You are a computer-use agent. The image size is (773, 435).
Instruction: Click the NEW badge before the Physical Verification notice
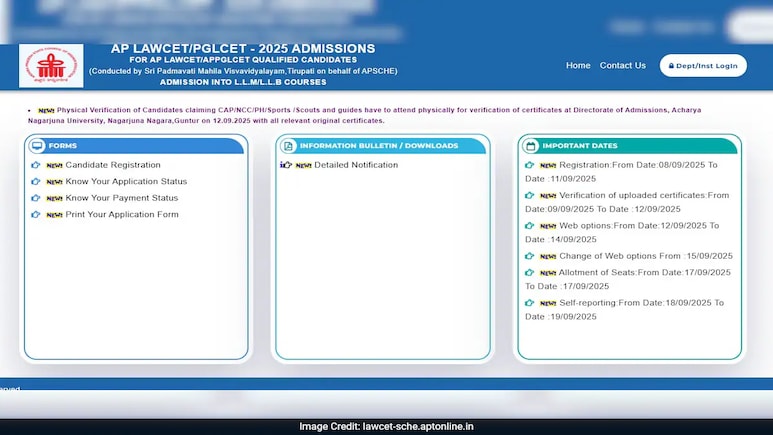[x=46, y=110]
